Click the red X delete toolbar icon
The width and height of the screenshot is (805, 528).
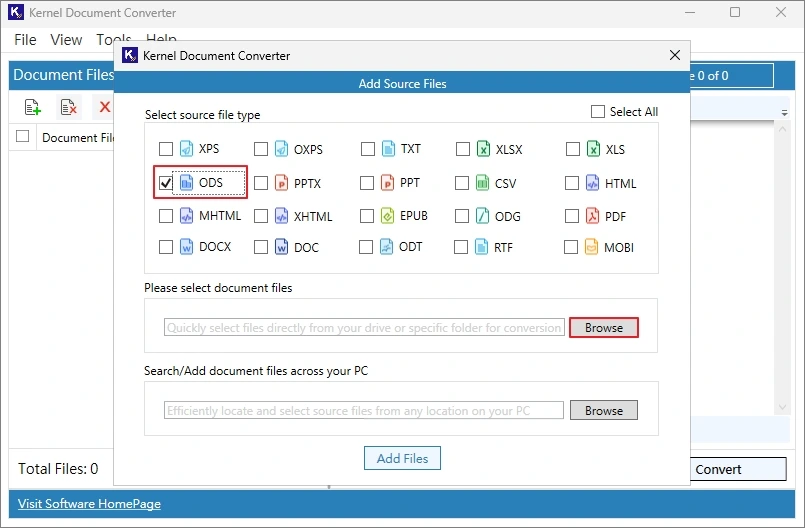[x=105, y=107]
